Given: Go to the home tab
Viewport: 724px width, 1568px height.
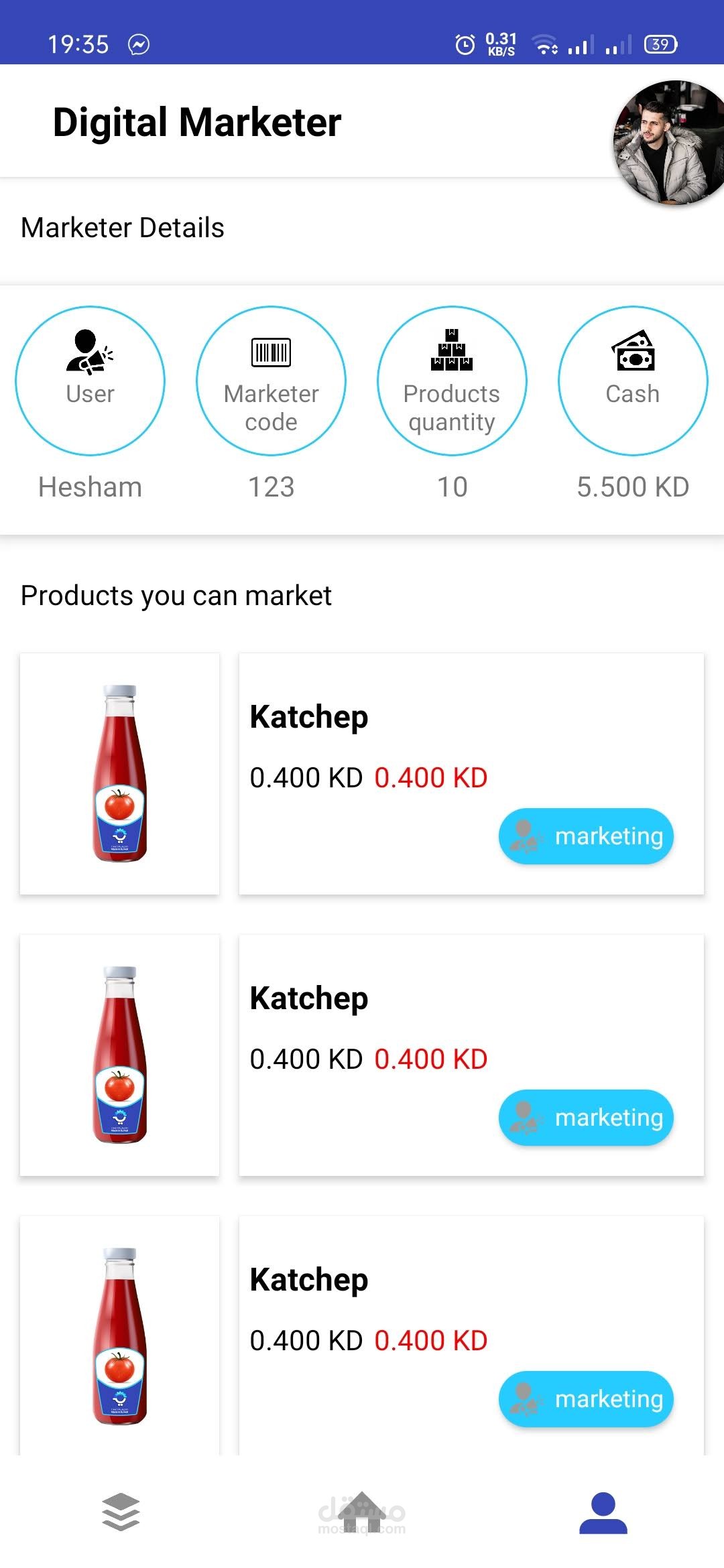Looking at the screenshot, I should tap(362, 1512).
